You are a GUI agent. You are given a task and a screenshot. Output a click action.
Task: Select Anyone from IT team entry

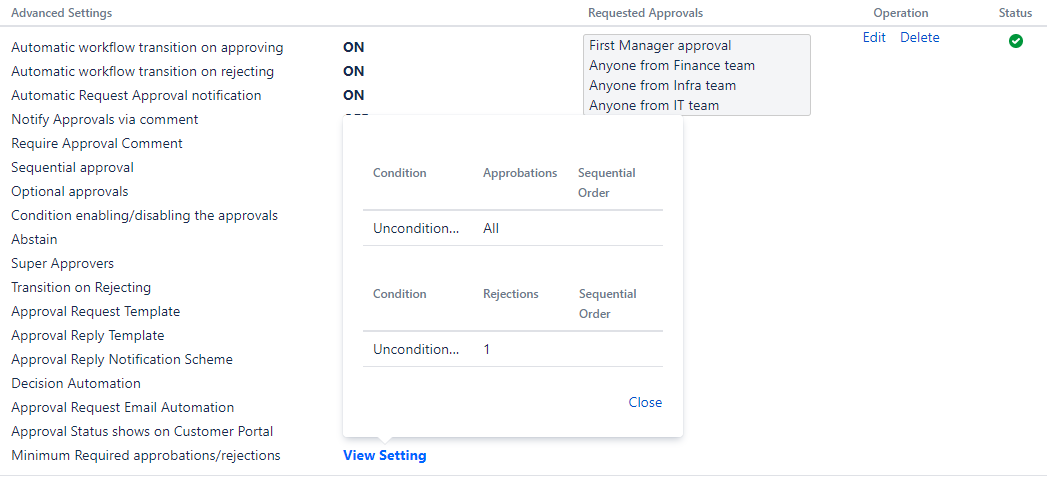pyautogui.click(x=654, y=105)
